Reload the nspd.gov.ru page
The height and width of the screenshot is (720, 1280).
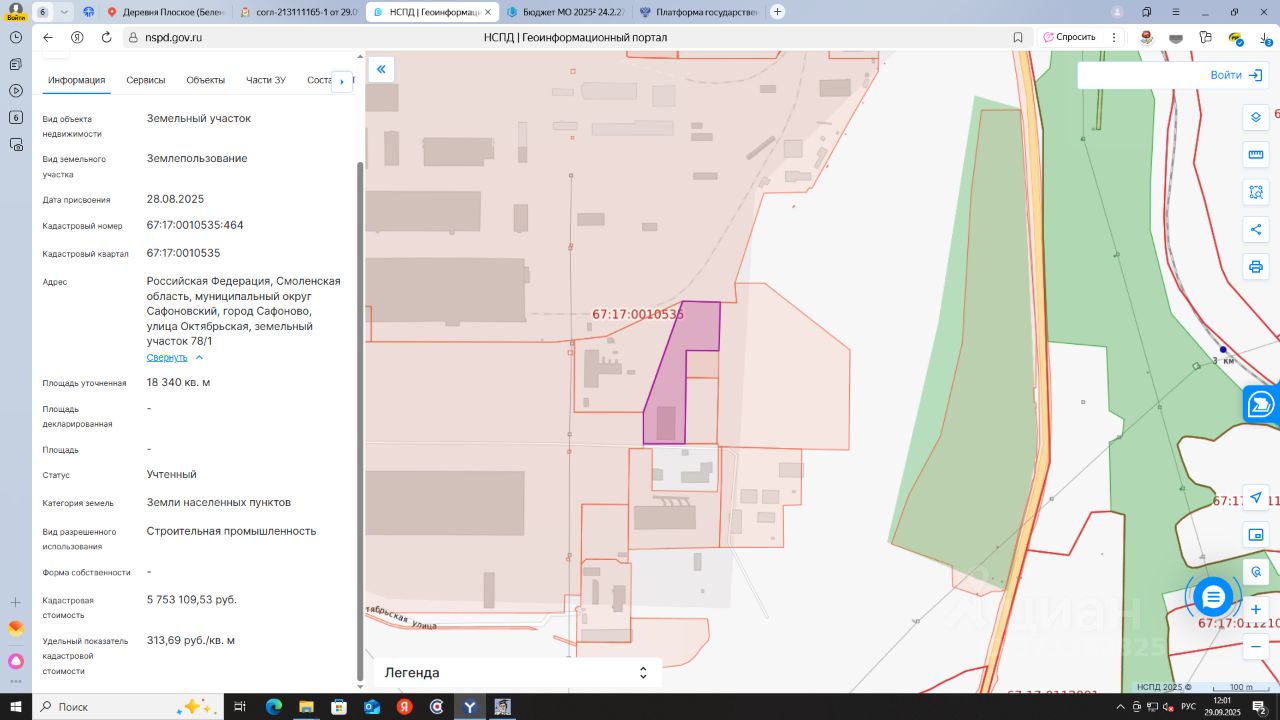click(x=106, y=37)
